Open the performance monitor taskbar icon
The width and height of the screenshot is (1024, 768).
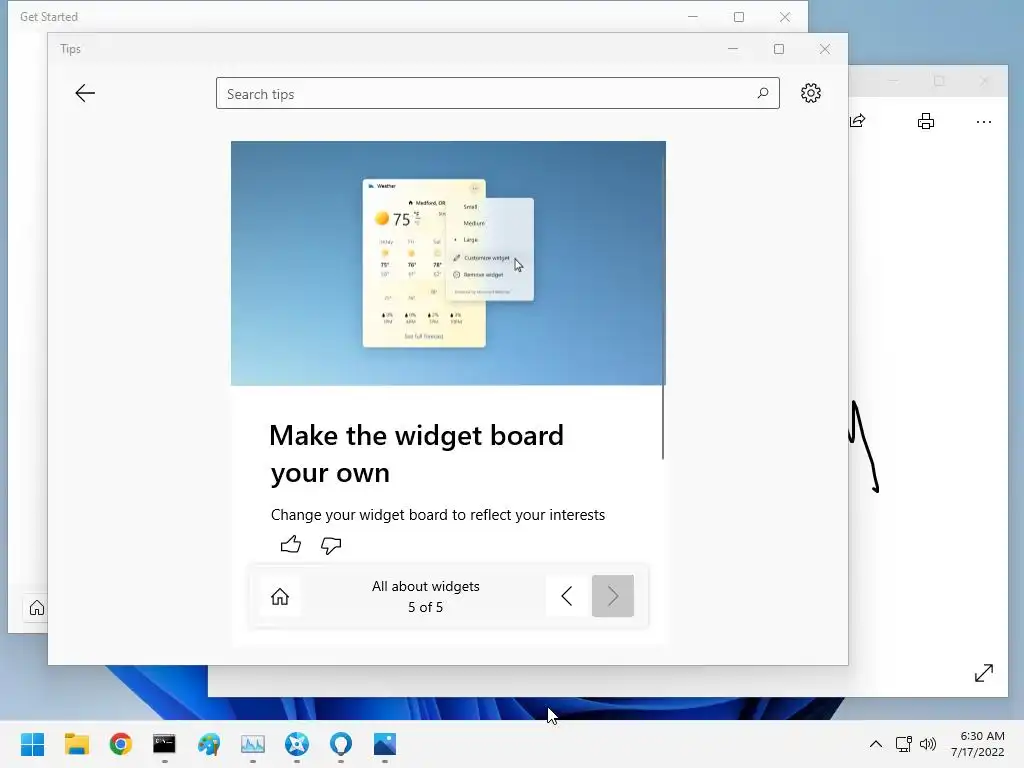click(x=253, y=744)
